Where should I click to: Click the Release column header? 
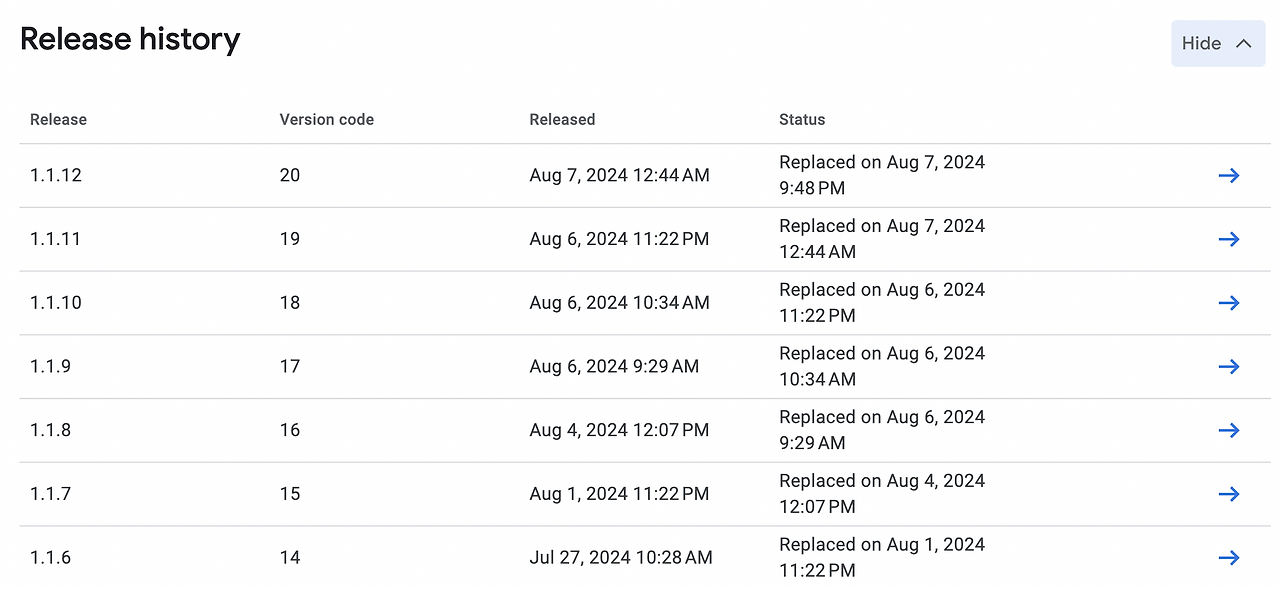(58, 119)
